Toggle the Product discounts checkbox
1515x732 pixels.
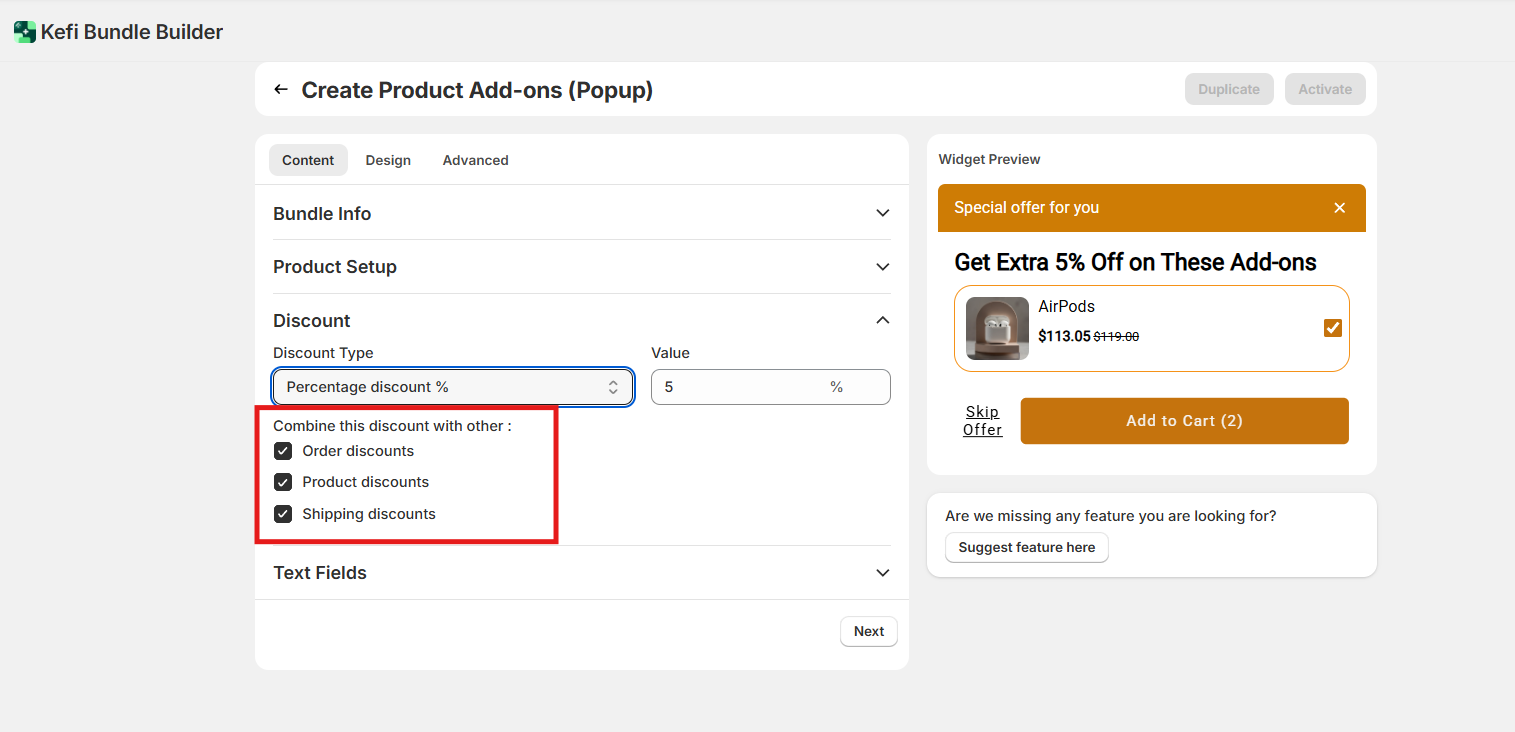283,482
